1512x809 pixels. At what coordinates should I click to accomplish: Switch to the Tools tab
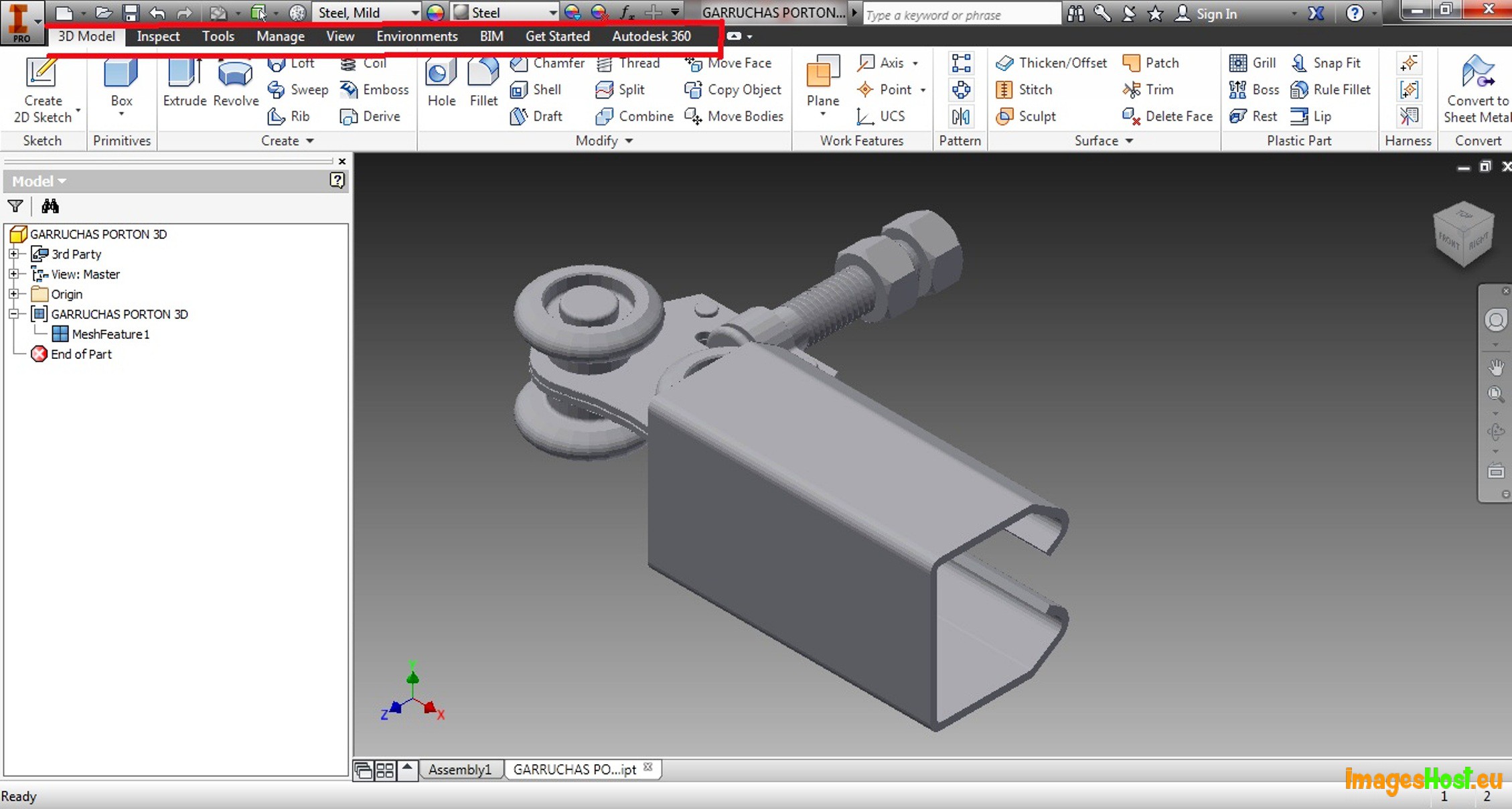(x=218, y=36)
